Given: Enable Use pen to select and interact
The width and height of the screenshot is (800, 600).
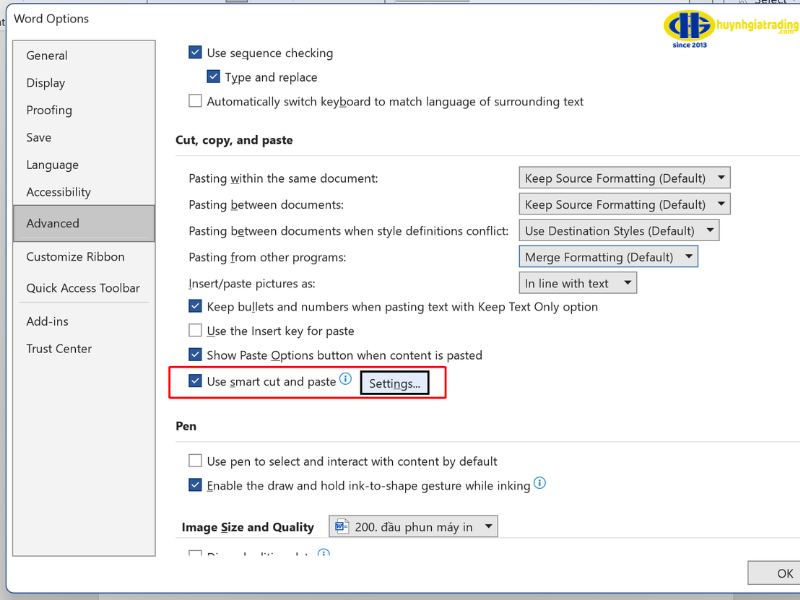Looking at the screenshot, I should (195, 461).
